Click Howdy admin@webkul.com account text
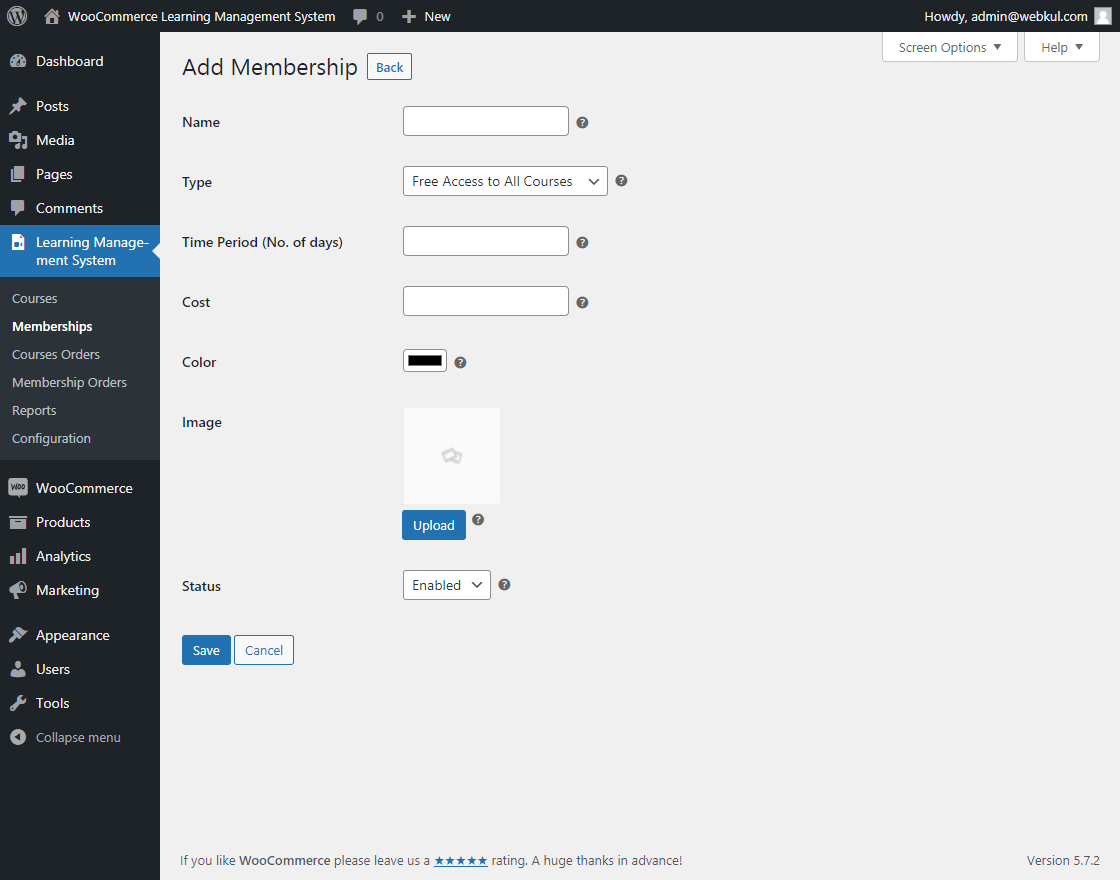Viewport: 1120px width, 880px height. pyautogui.click(x=1006, y=16)
